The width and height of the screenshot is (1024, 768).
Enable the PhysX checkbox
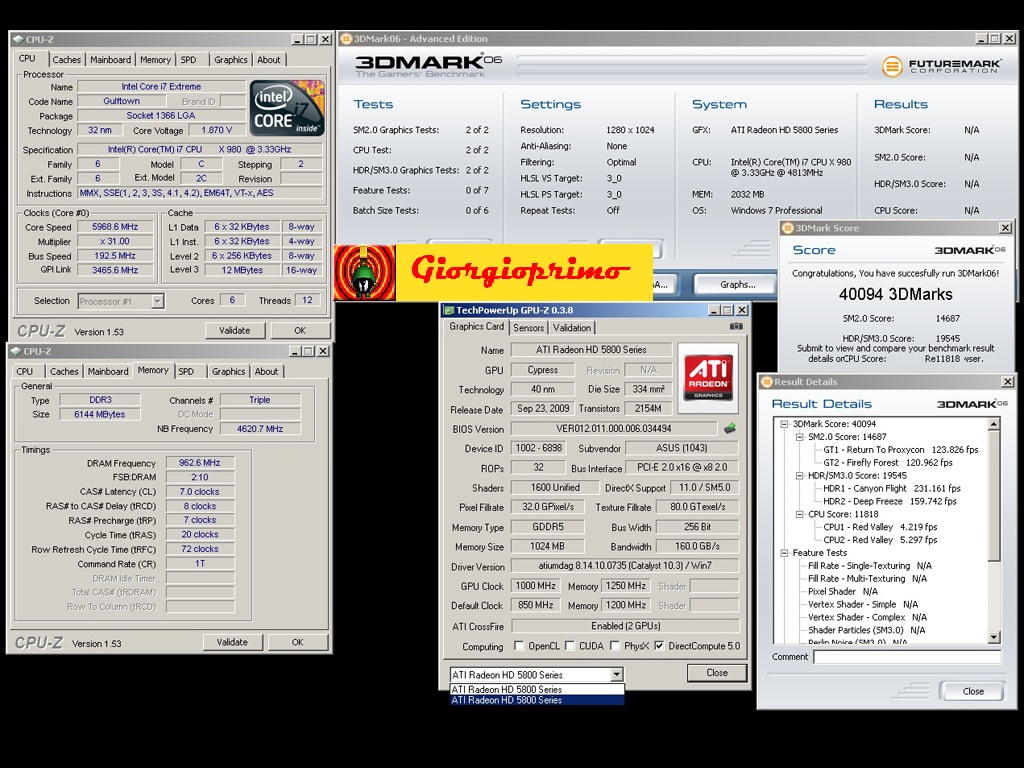pyautogui.click(x=615, y=646)
